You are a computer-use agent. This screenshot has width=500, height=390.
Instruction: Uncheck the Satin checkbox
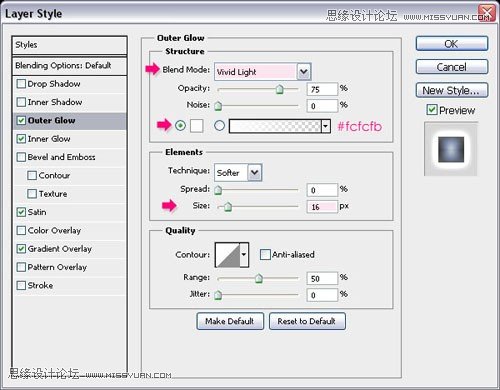pos(21,212)
